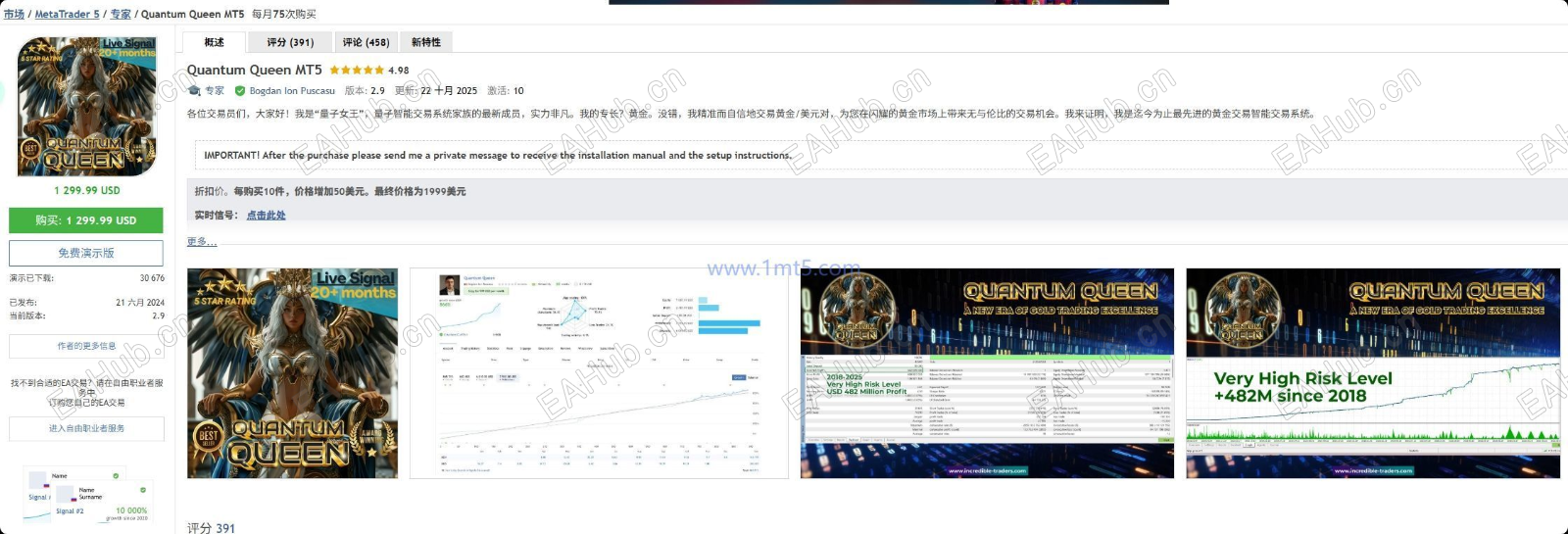
Task: Open the +482M equity curve thumbnail
Action: point(1373,373)
